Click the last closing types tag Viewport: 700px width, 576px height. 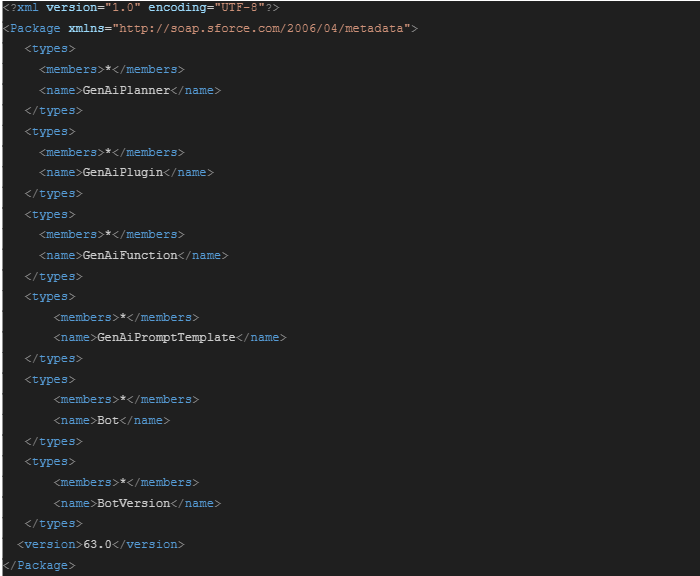[x=54, y=524]
